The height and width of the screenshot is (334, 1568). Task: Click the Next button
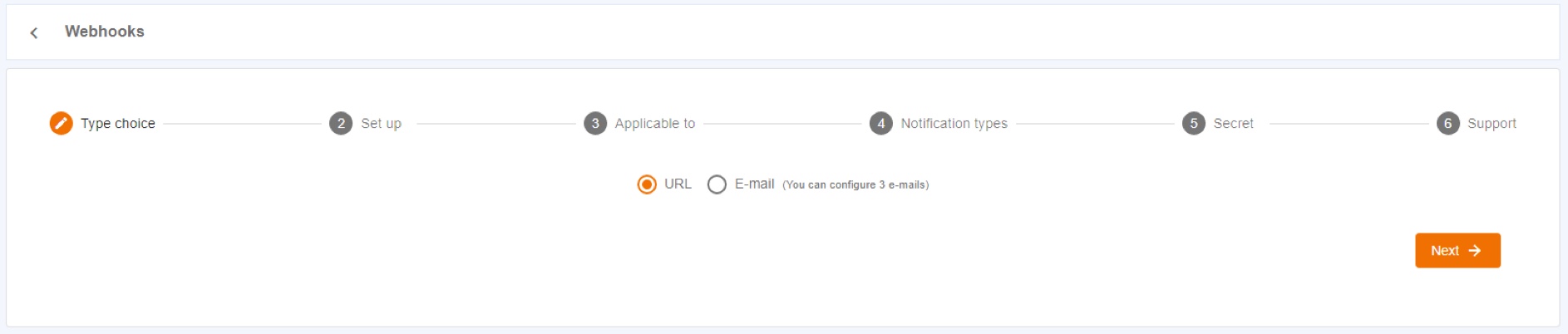[1457, 250]
